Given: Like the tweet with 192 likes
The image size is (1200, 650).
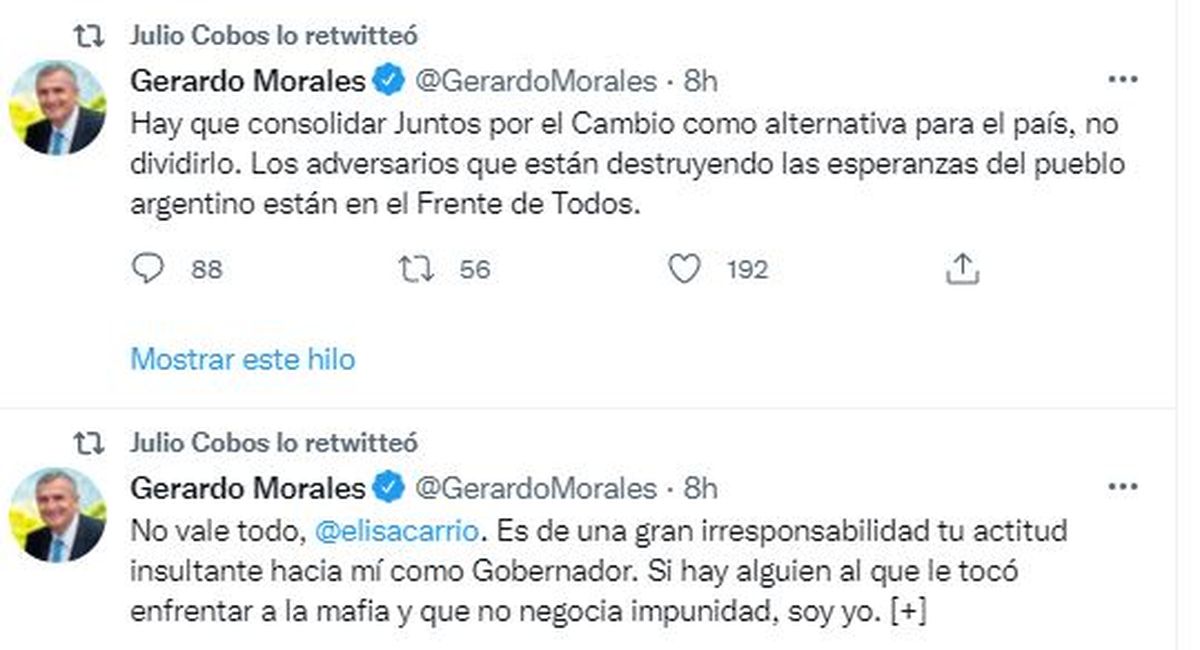Looking at the screenshot, I should click(684, 269).
